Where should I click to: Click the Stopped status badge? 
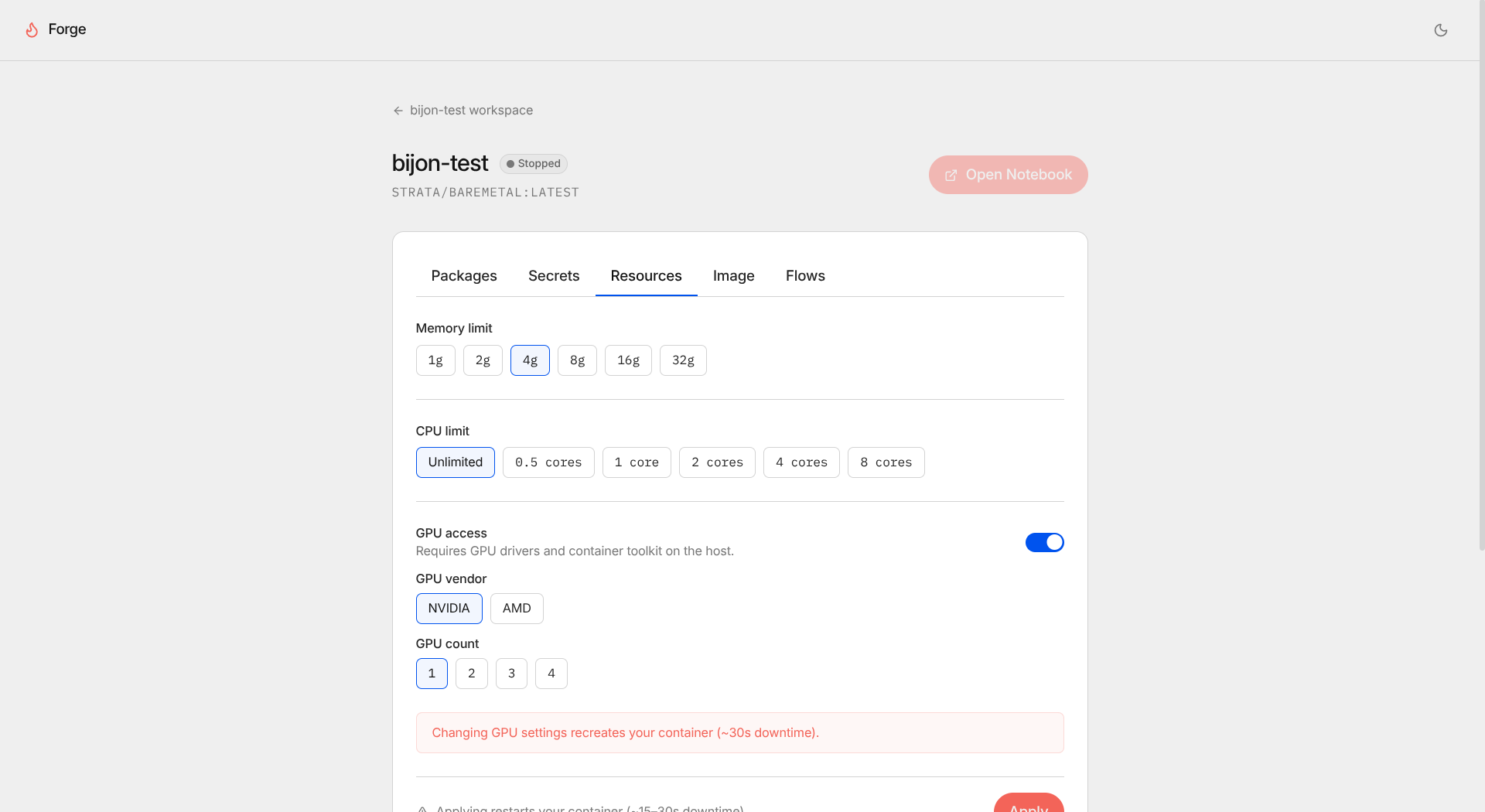[x=534, y=164]
